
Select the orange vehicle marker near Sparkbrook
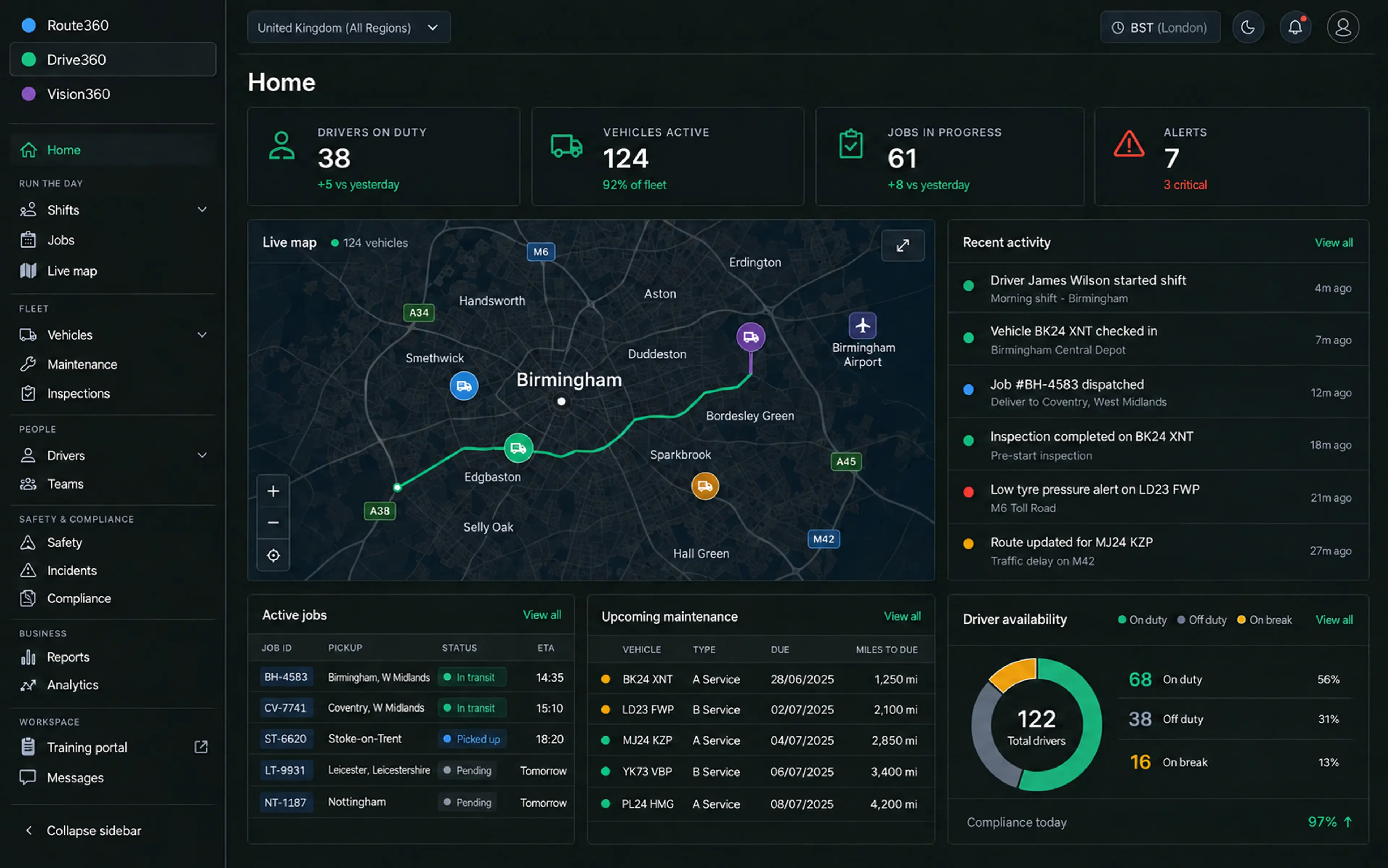pyautogui.click(x=705, y=486)
